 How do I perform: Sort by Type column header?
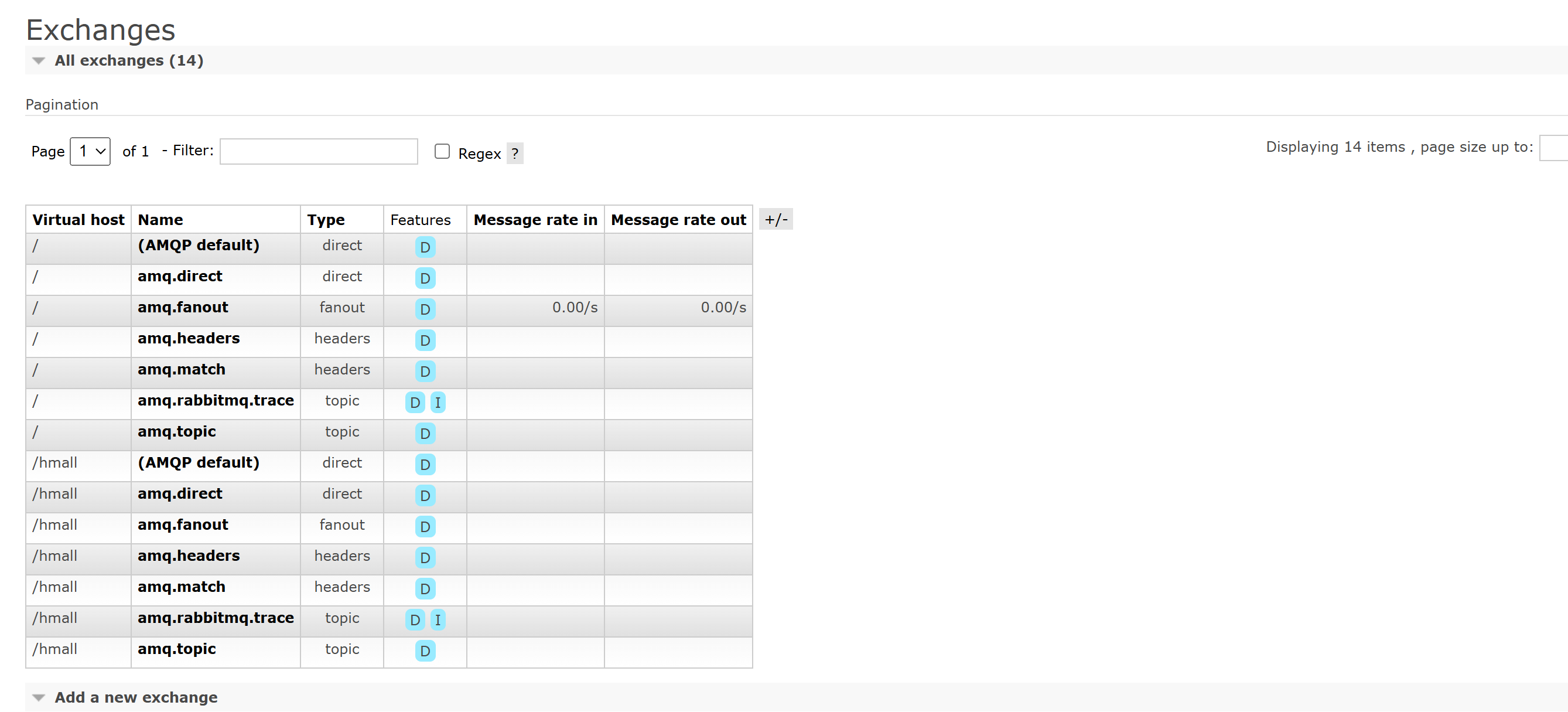point(326,220)
